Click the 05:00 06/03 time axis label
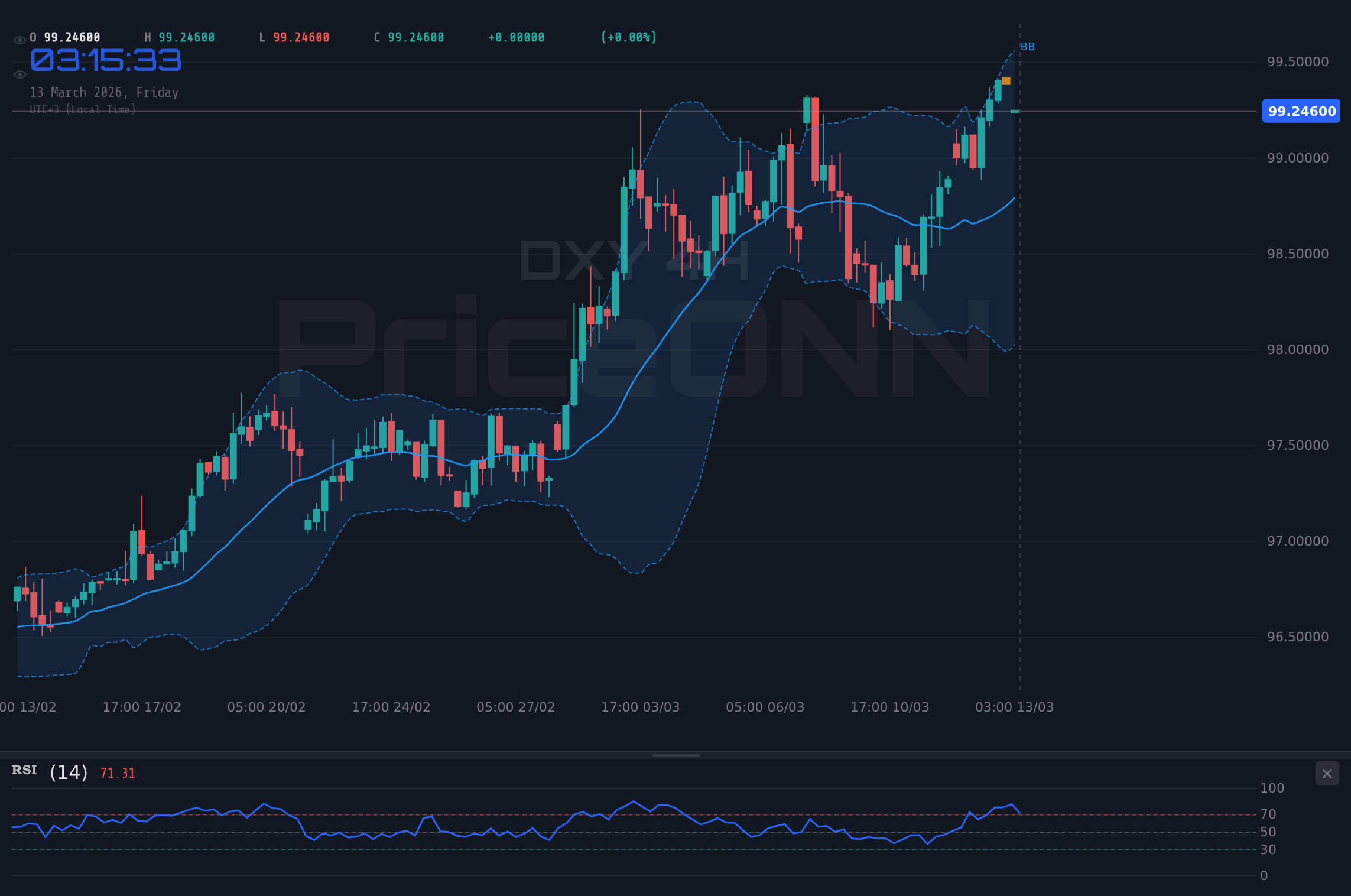 [x=765, y=707]
